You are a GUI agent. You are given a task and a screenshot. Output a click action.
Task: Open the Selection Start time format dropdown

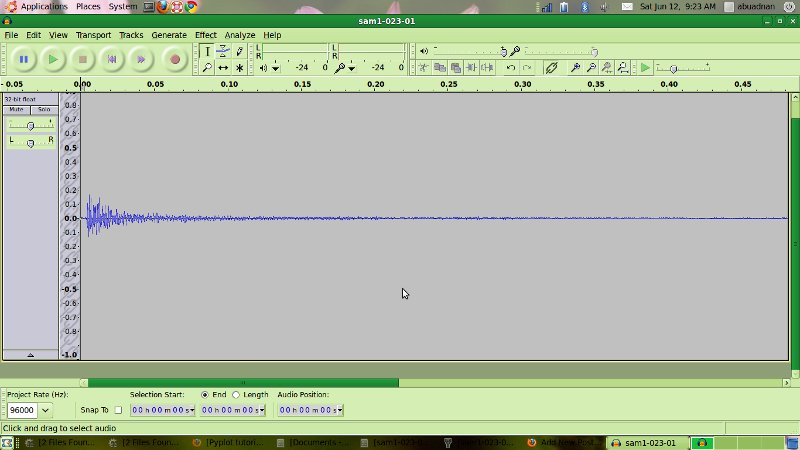point(191,410)
